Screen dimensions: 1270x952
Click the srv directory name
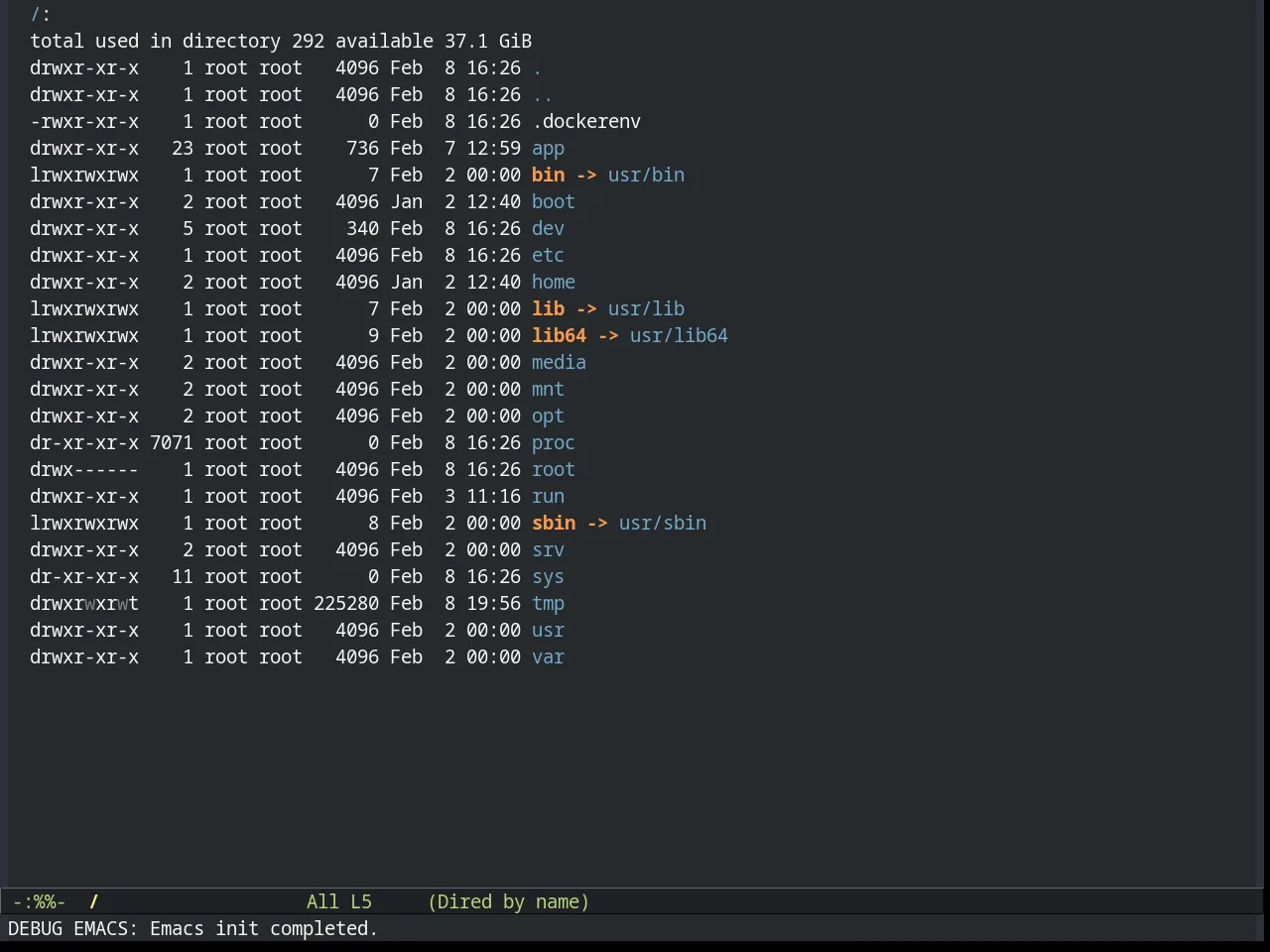548,550
